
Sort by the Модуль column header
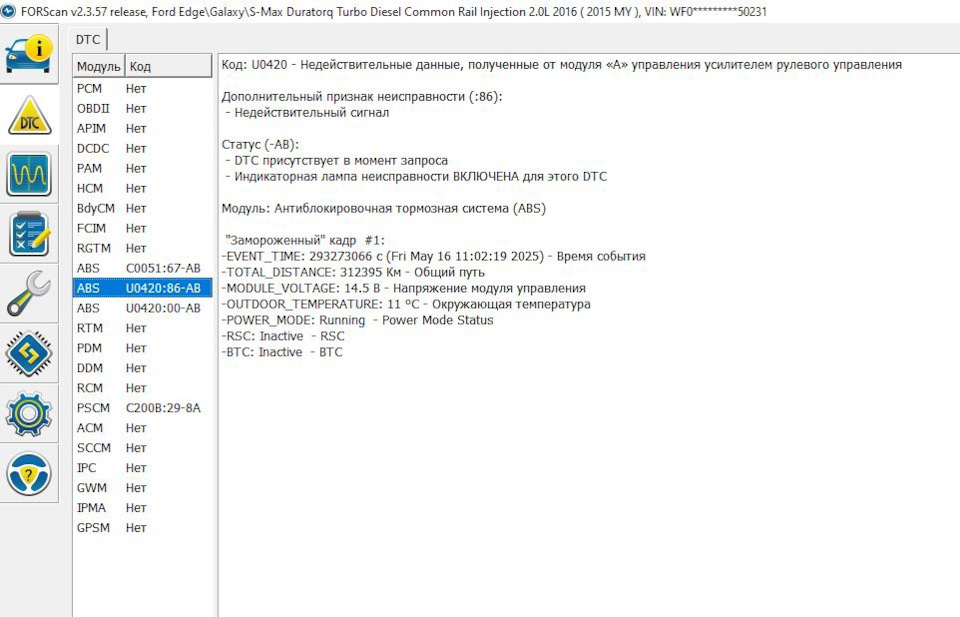[x=99, y=66]
